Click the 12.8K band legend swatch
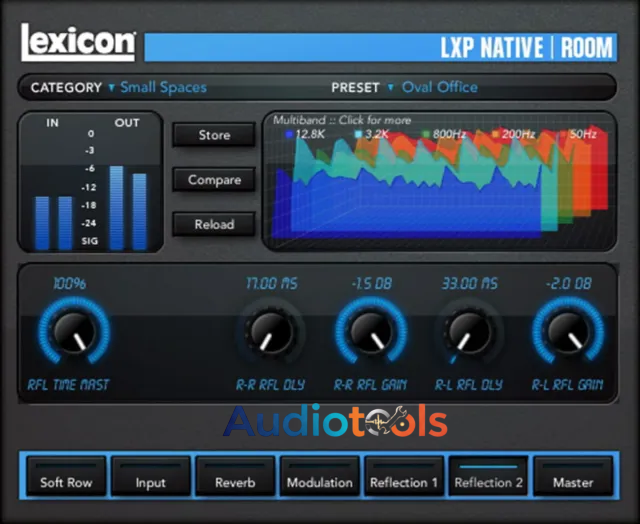This screenshot has width=640, height=524. pyautogui.click(x=289, y=134)
